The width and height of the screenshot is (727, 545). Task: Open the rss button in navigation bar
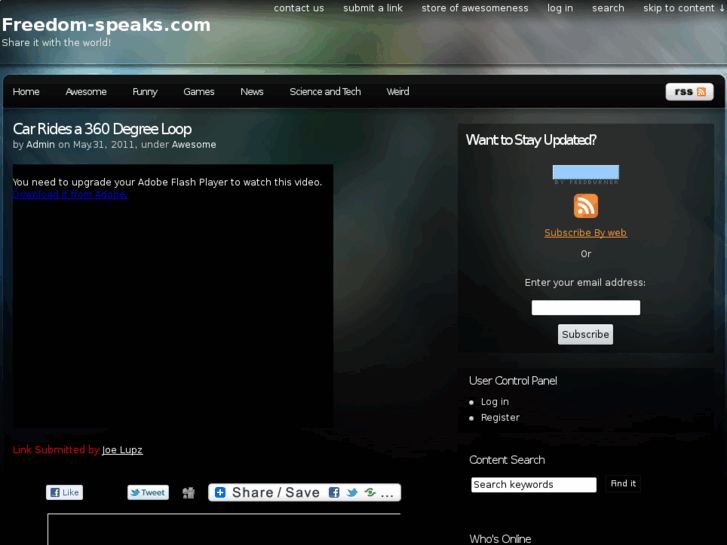tap(689, 92)
